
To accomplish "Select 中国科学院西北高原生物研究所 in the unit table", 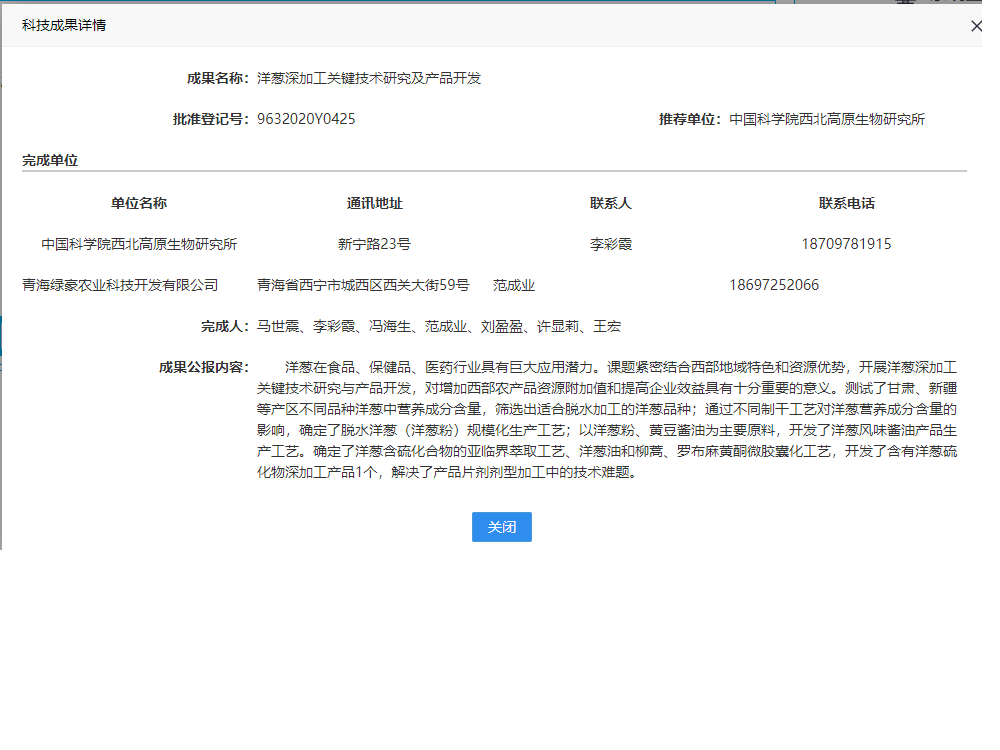I will point(139,244).
